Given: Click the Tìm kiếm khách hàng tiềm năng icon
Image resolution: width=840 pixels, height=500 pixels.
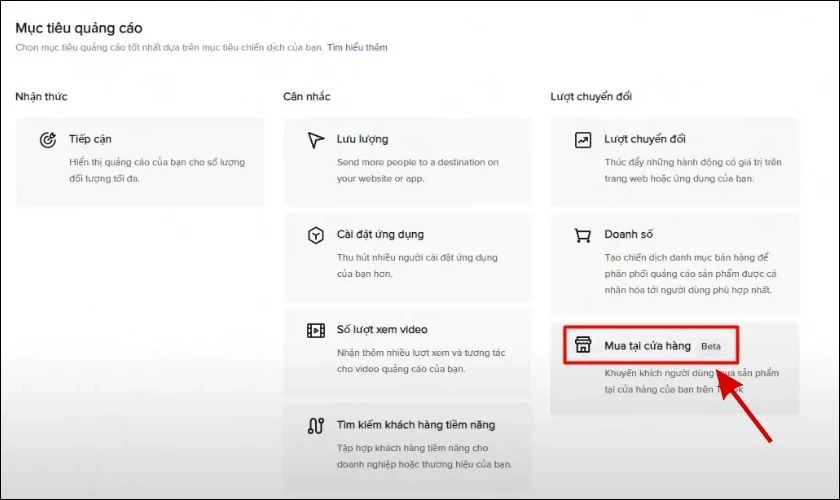Looking at the screenshot, I should coord(316,426).
